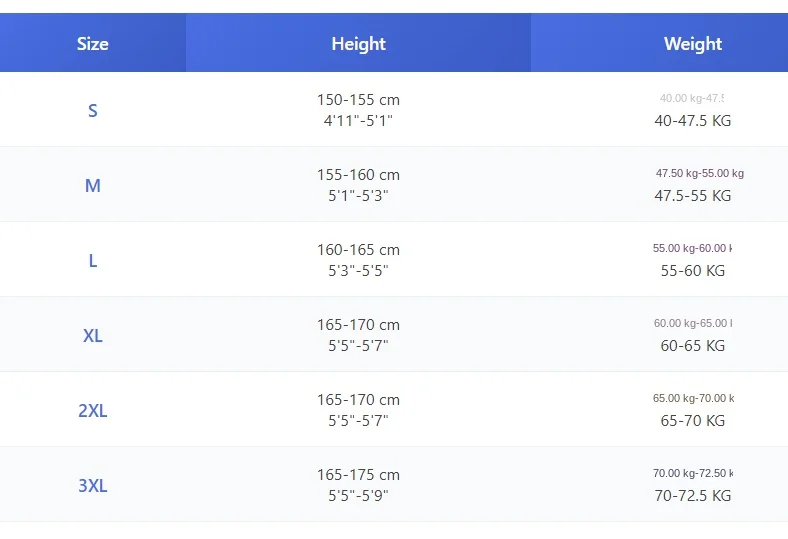
Task: Select the 2XL size label
Action: click(92, 410)
